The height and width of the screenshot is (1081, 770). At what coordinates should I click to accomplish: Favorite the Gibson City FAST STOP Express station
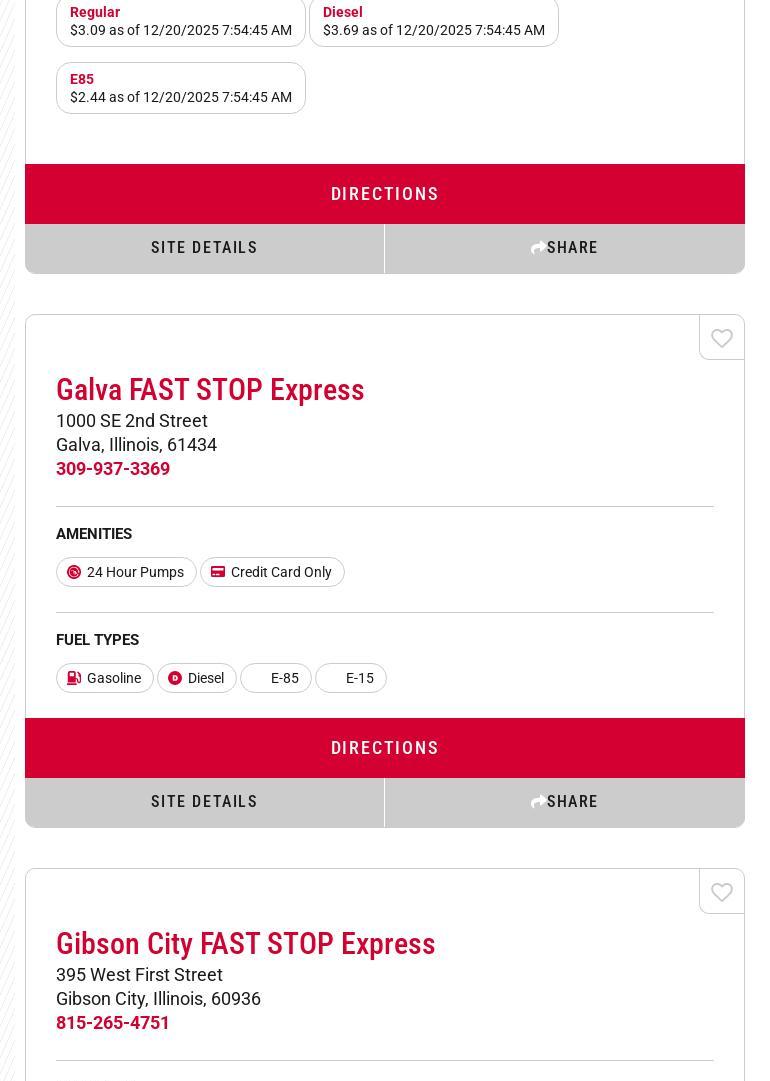coord(721,892)
